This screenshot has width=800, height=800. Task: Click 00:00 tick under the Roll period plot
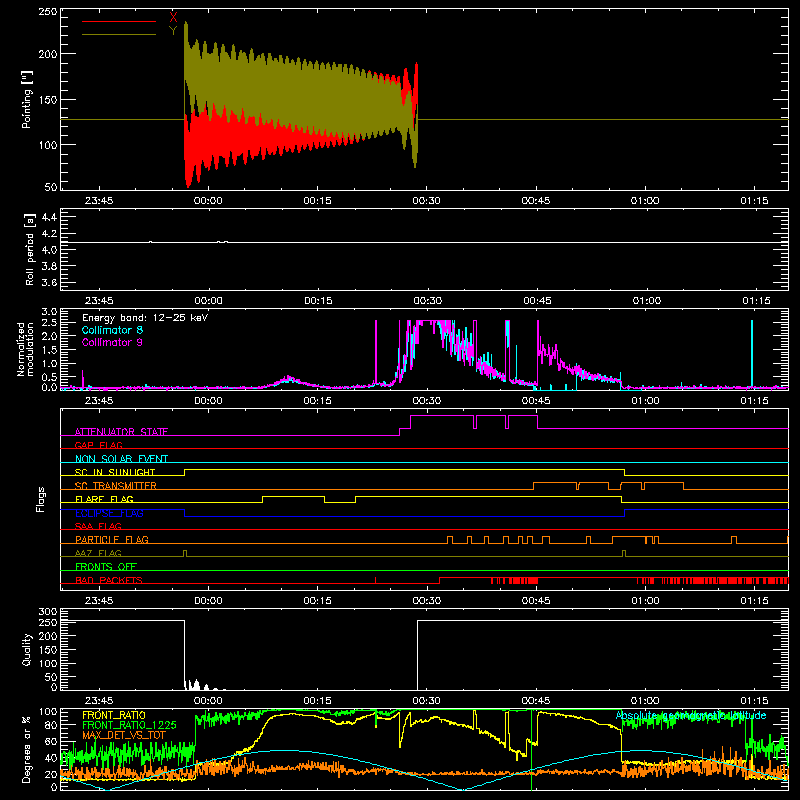coord(208,301)
